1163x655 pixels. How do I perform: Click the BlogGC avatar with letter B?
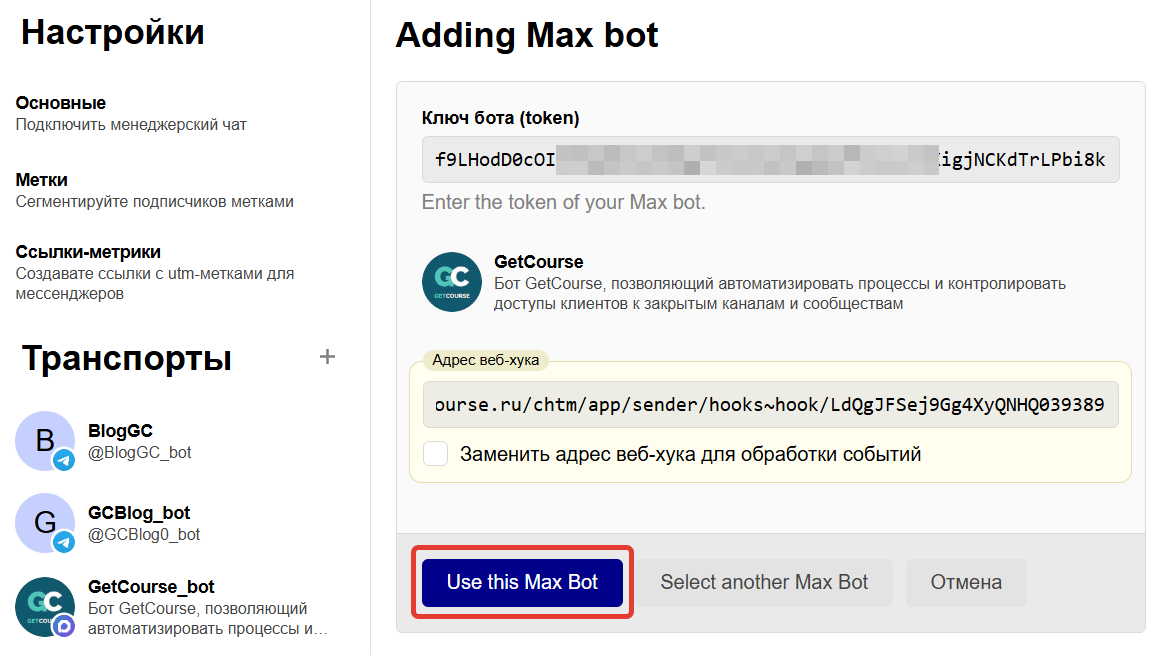(x=43, y=439)
